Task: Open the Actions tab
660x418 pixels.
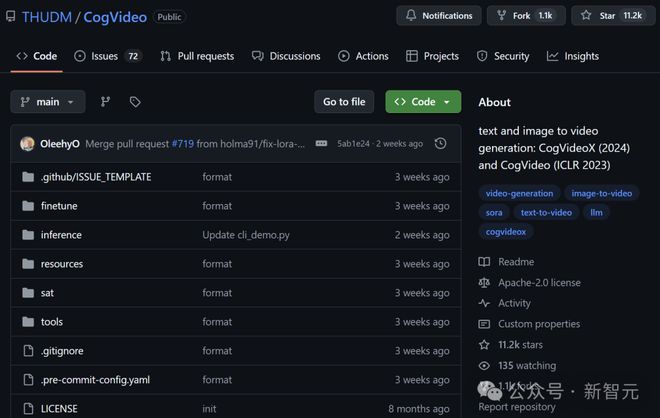Action: (x=363, y=56)
